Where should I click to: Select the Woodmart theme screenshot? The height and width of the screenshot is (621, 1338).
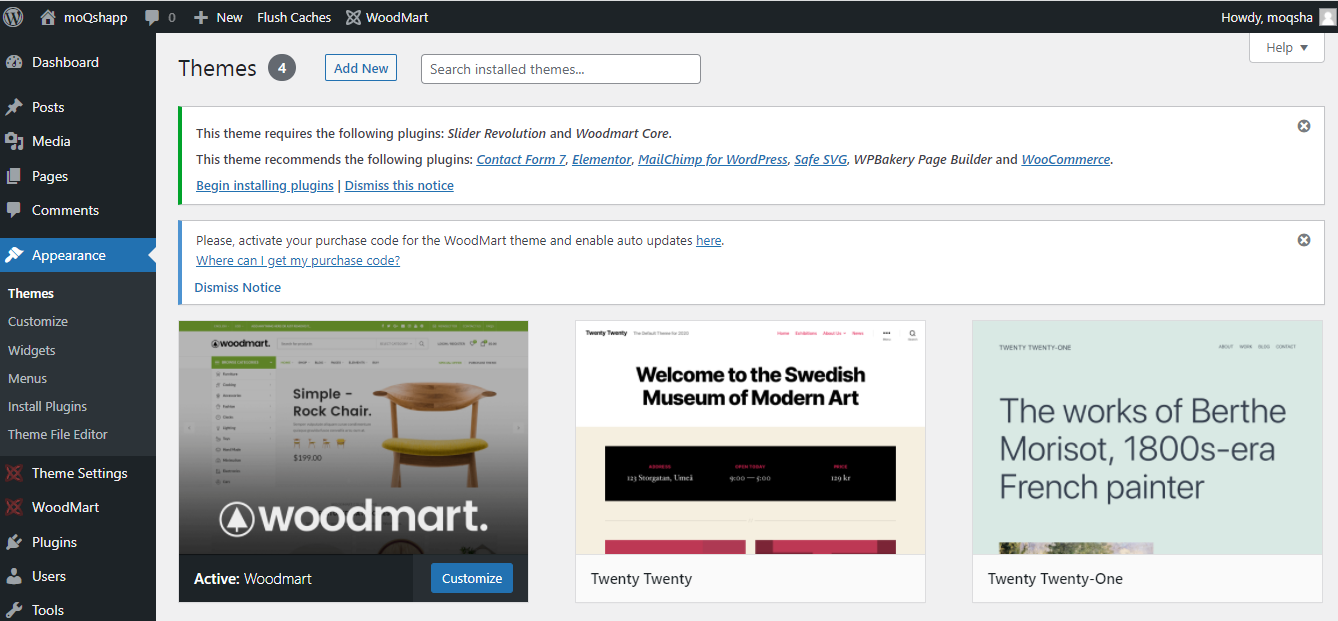354,438
